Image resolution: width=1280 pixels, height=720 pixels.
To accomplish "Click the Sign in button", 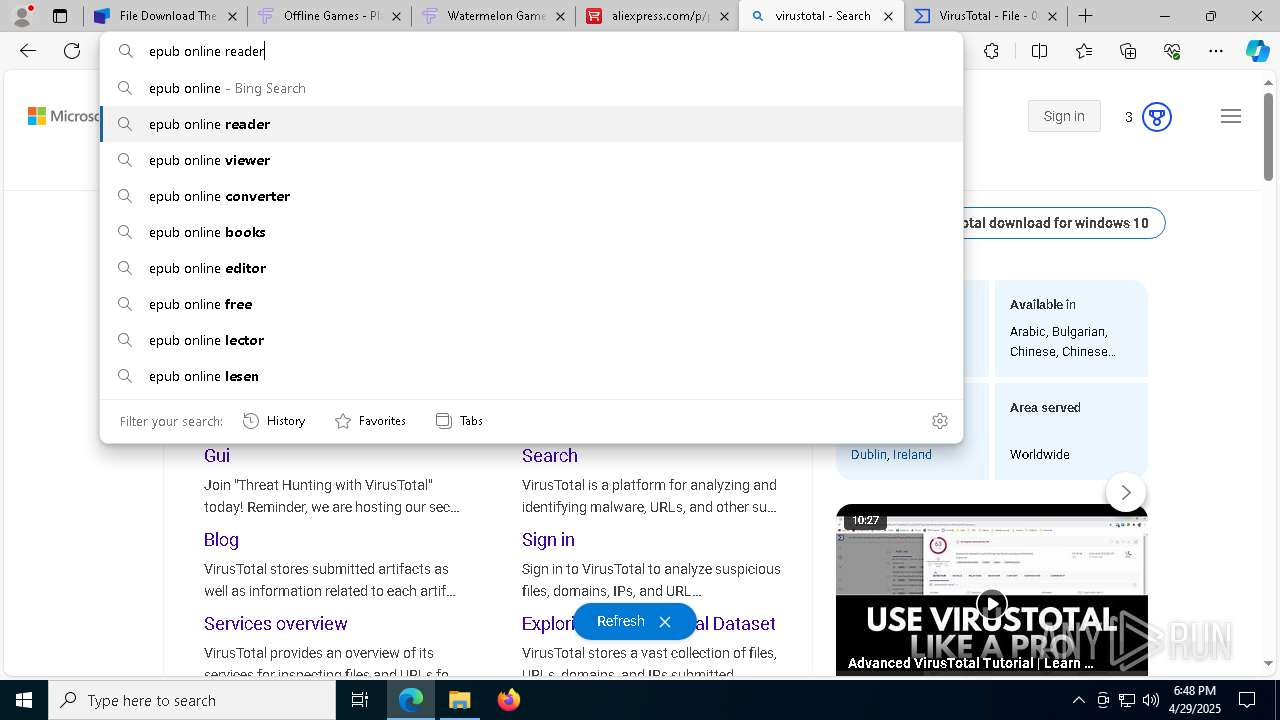I will click(1064, 116).
